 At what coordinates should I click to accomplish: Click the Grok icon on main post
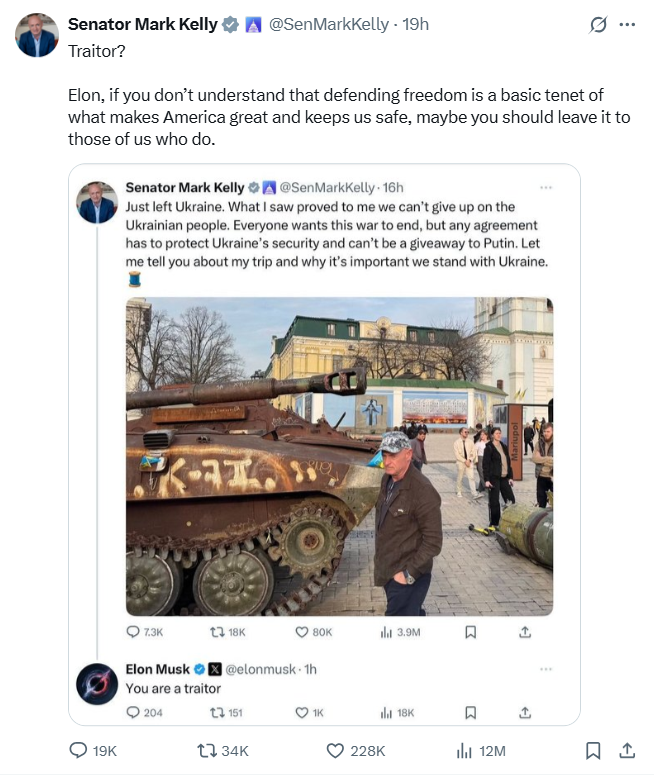coord(598,25)
